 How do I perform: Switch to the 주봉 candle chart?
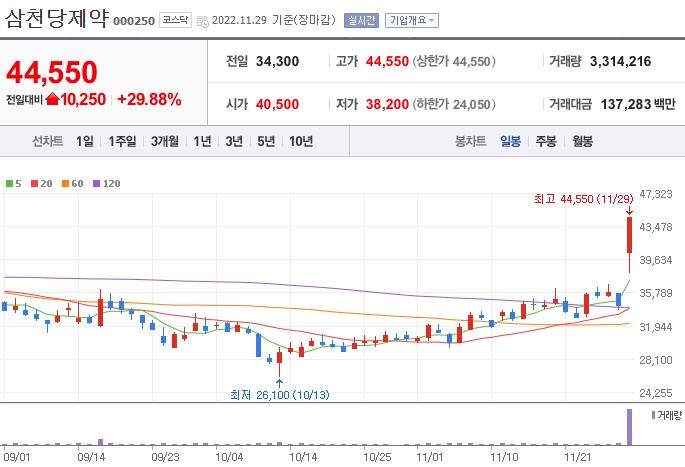pyautogui.click(x=546, y=141)
